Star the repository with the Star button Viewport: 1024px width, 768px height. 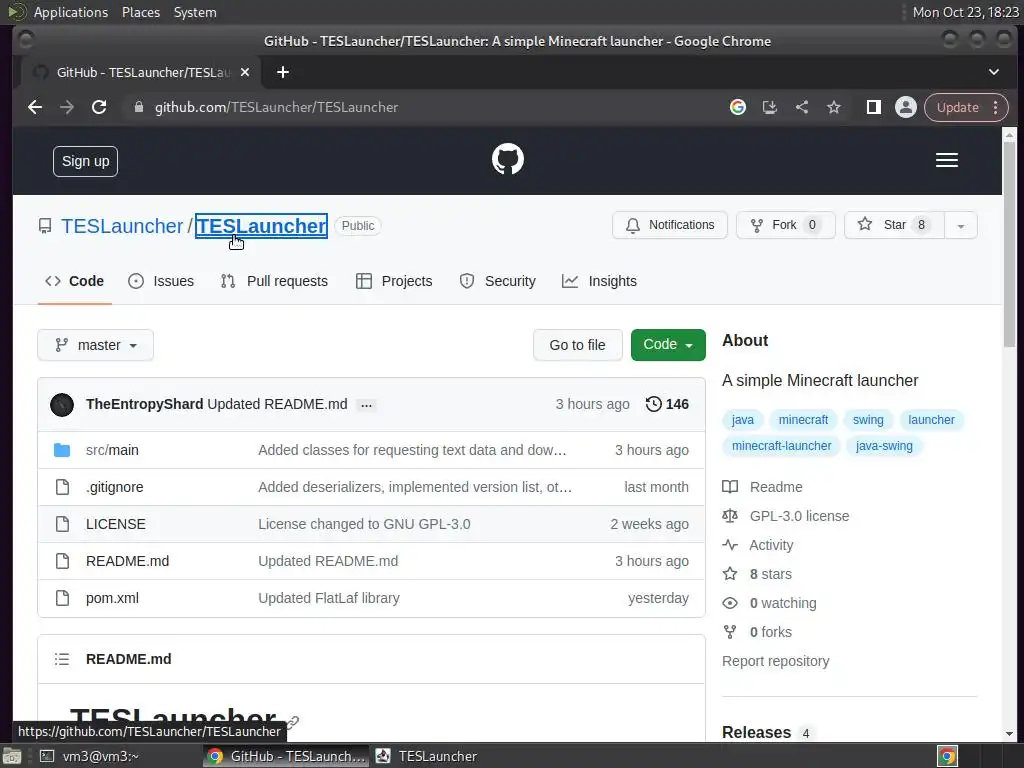[894, 225]
